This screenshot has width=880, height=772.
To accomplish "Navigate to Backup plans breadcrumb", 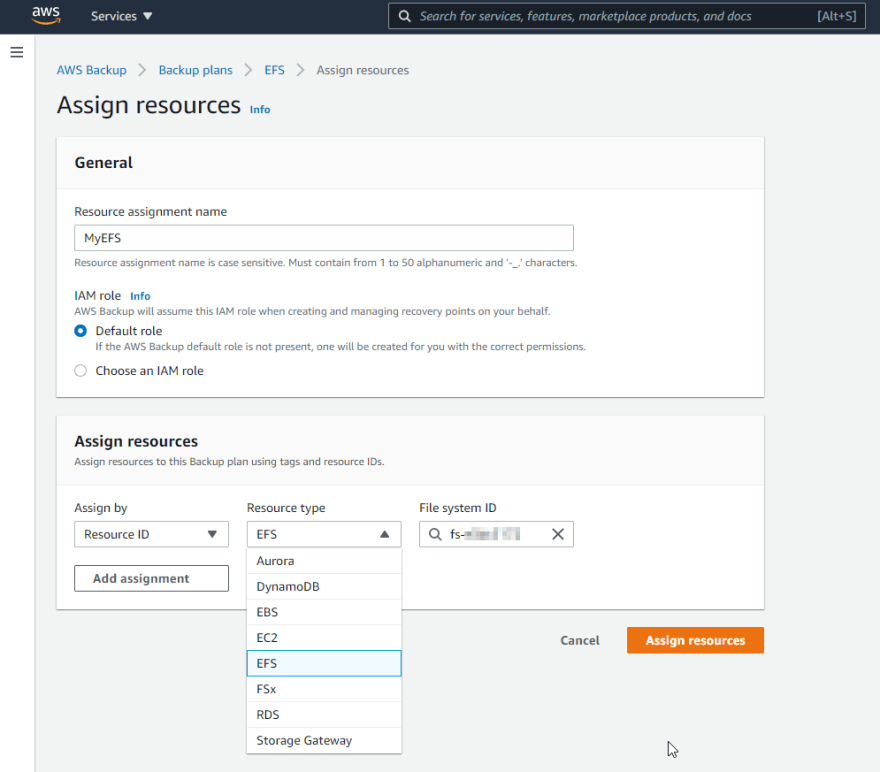I will [195, 70].
